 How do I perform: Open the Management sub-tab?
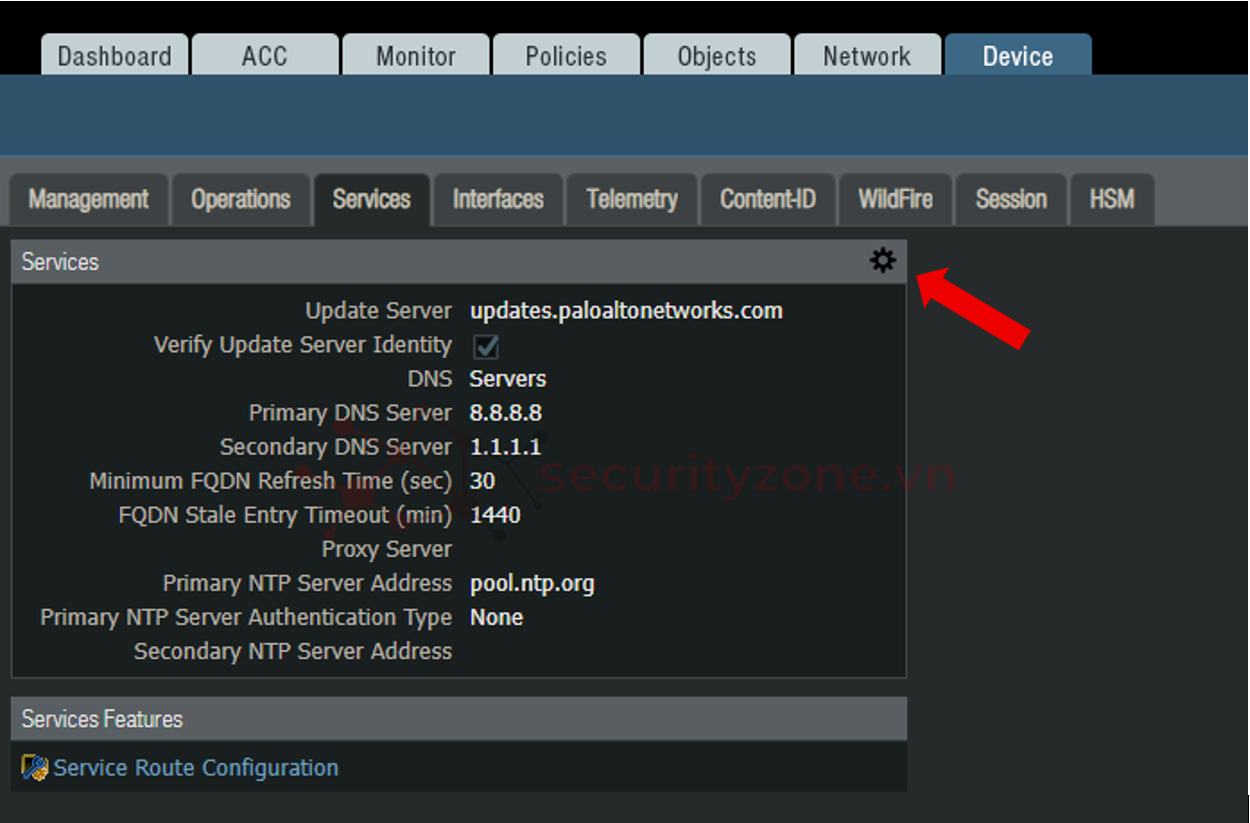(x=89, y=200)
